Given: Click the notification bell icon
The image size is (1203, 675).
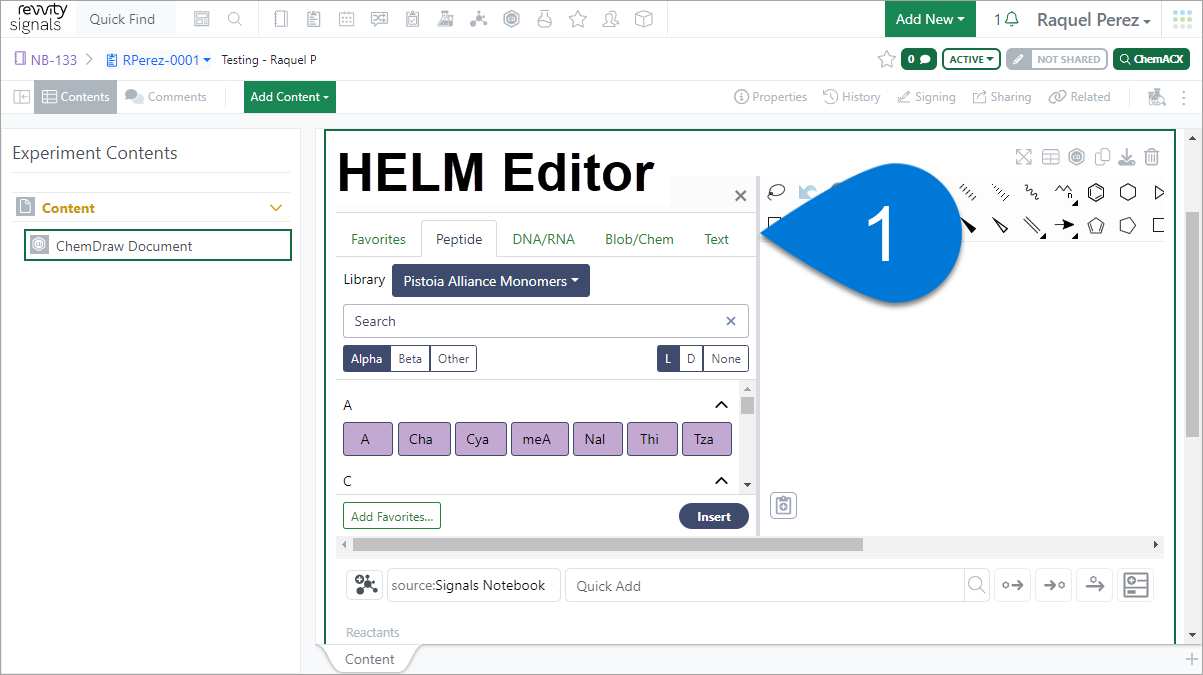Looking at the screenshot, I should pos(1012,19).
